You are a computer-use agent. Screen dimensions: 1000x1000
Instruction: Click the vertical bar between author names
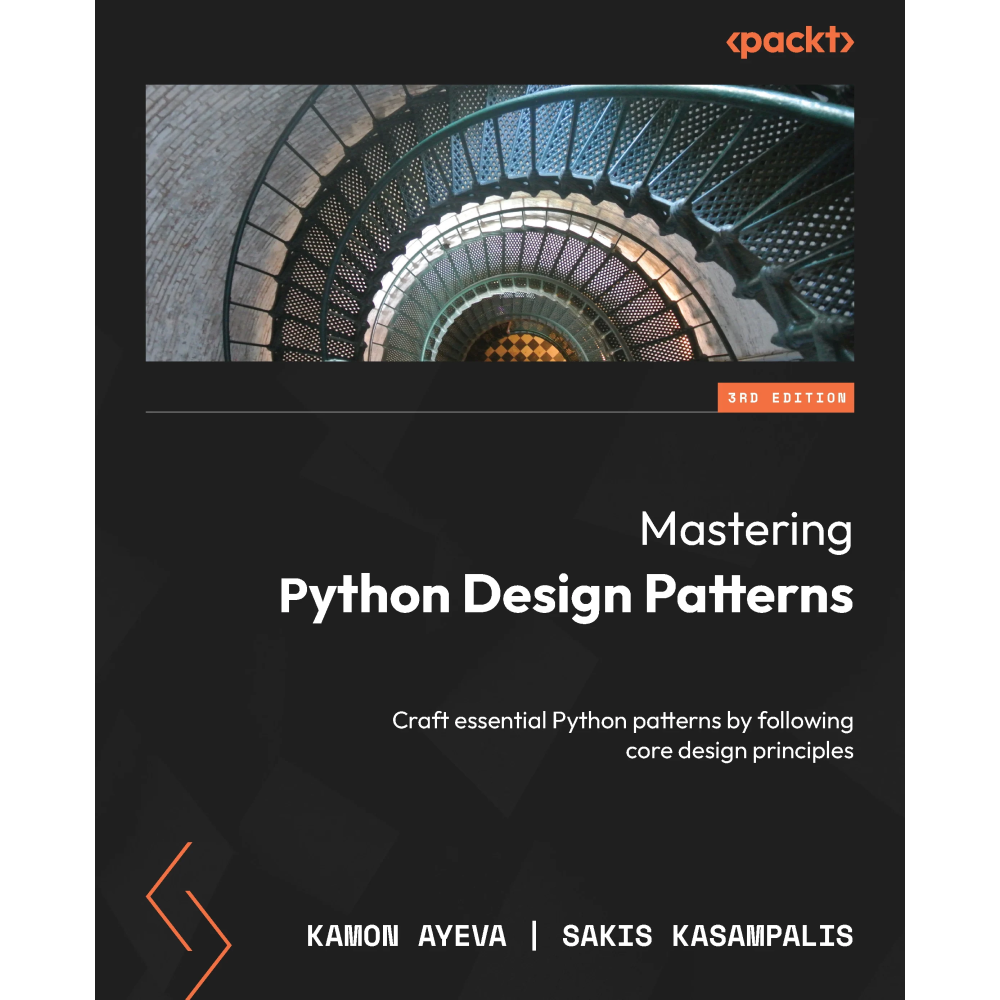(534, 936)
